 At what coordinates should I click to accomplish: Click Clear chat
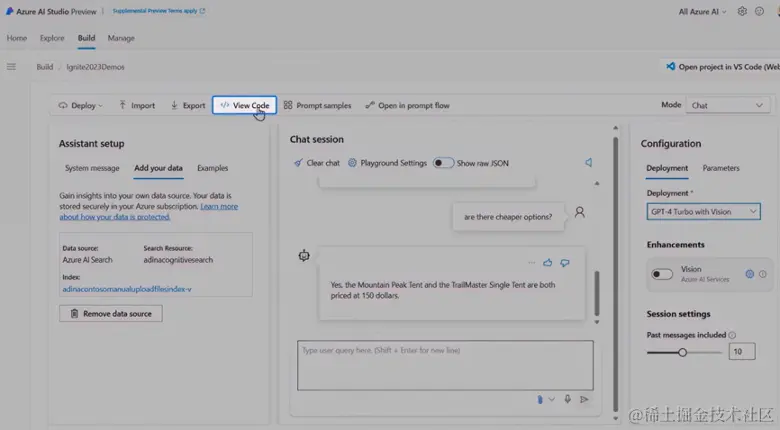(317, 163)
